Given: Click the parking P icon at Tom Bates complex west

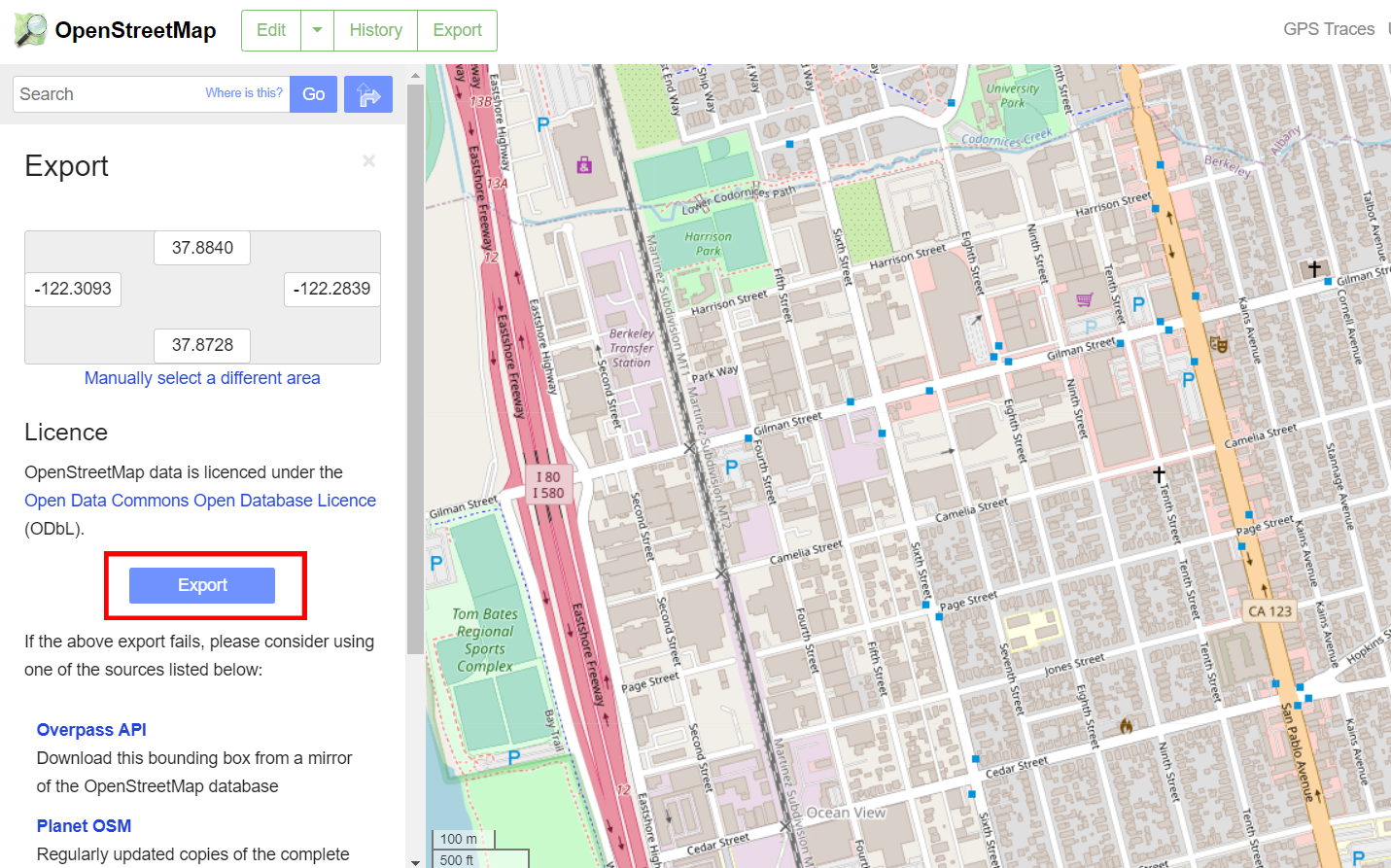Looking at the screenshot, I should pos(436,563).
